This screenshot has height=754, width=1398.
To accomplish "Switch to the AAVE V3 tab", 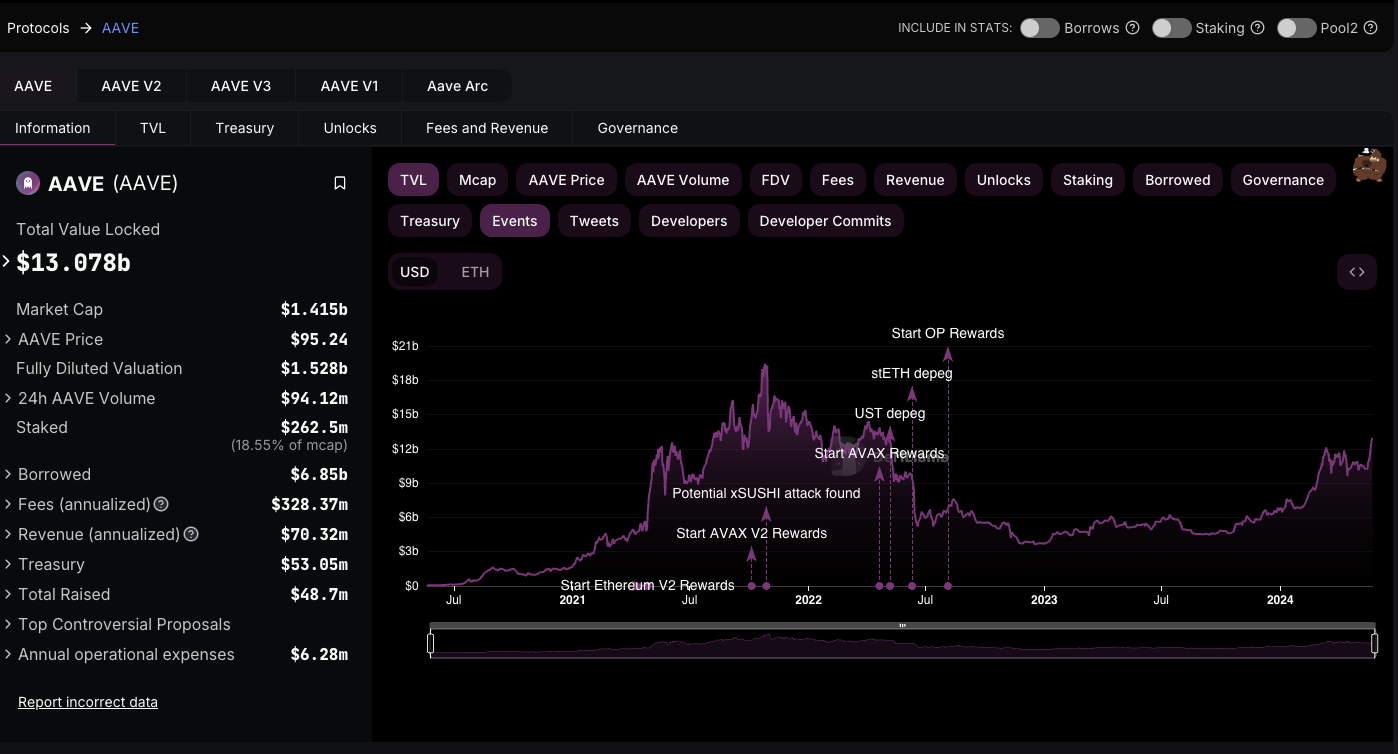I will tap(241, 86).
